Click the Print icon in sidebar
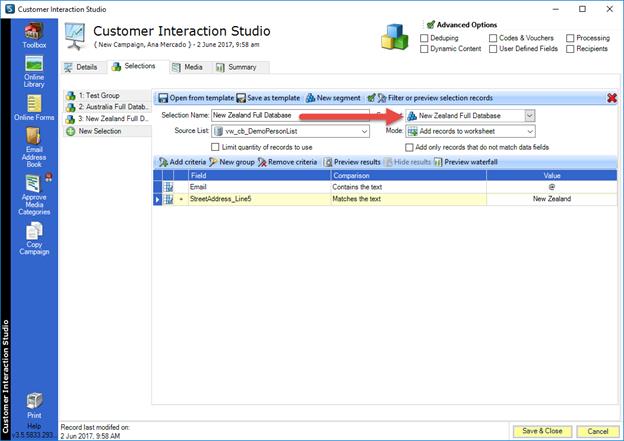 pyautogui.click(x=34, y=405)
